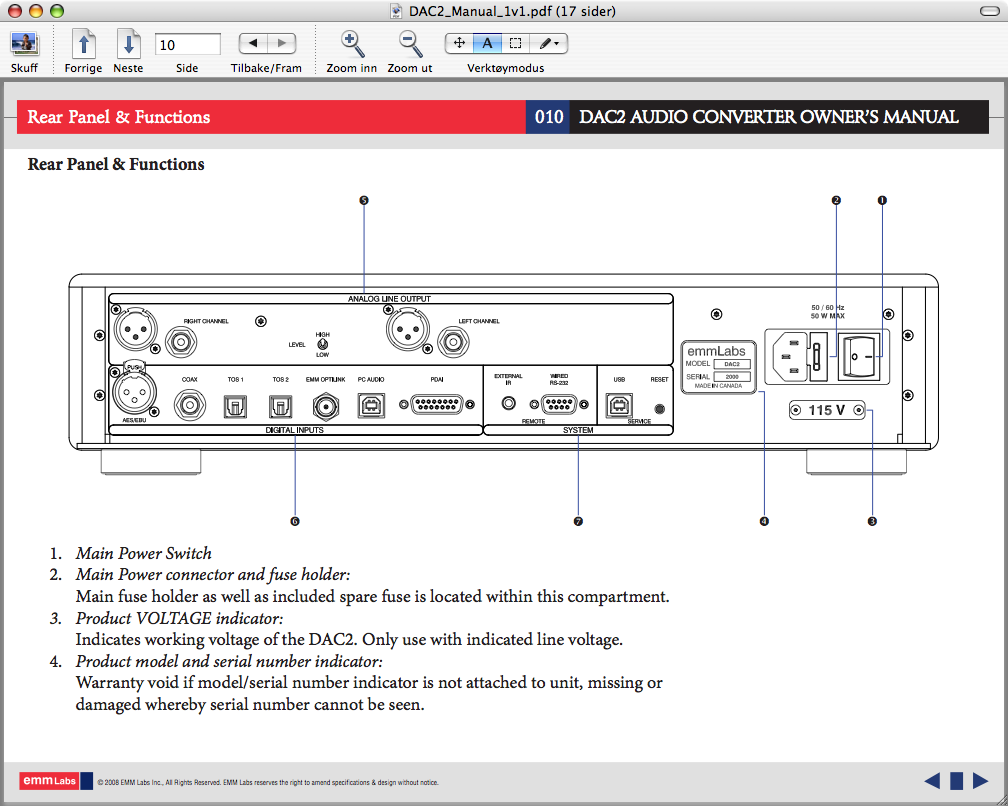Viewport: 1008px width, 806px height.
Task: Click the COAX input jack in diagram
Action: pyautogui.click(x=190, y=406)
